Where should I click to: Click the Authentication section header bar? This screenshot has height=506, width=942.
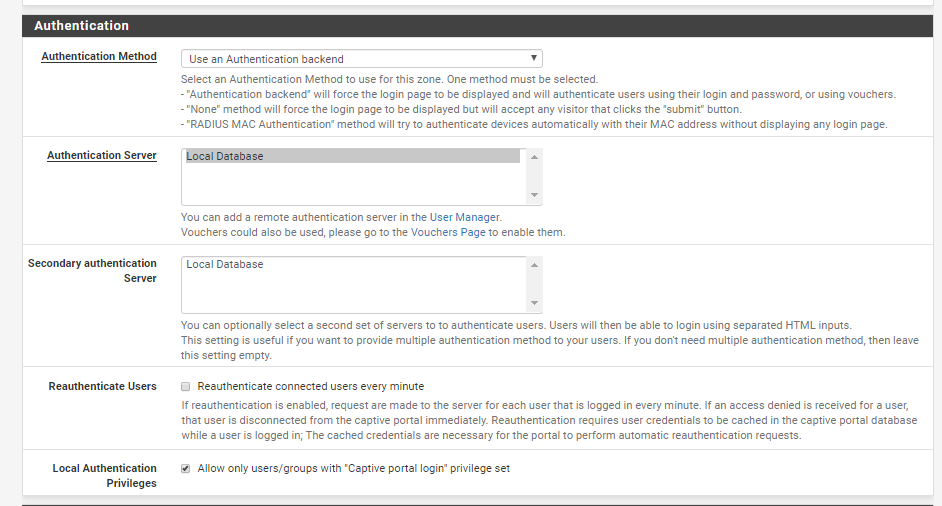(x=478, y=26)
